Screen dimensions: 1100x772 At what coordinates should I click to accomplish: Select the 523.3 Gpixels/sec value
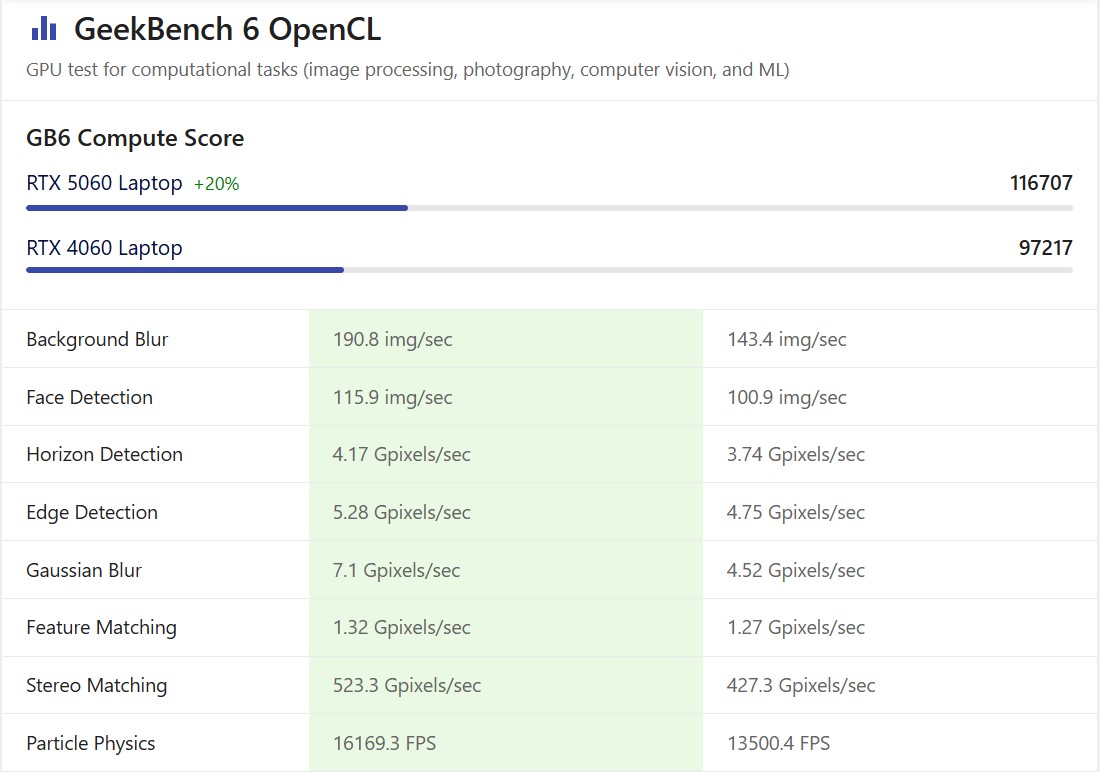tap(407, 686)
